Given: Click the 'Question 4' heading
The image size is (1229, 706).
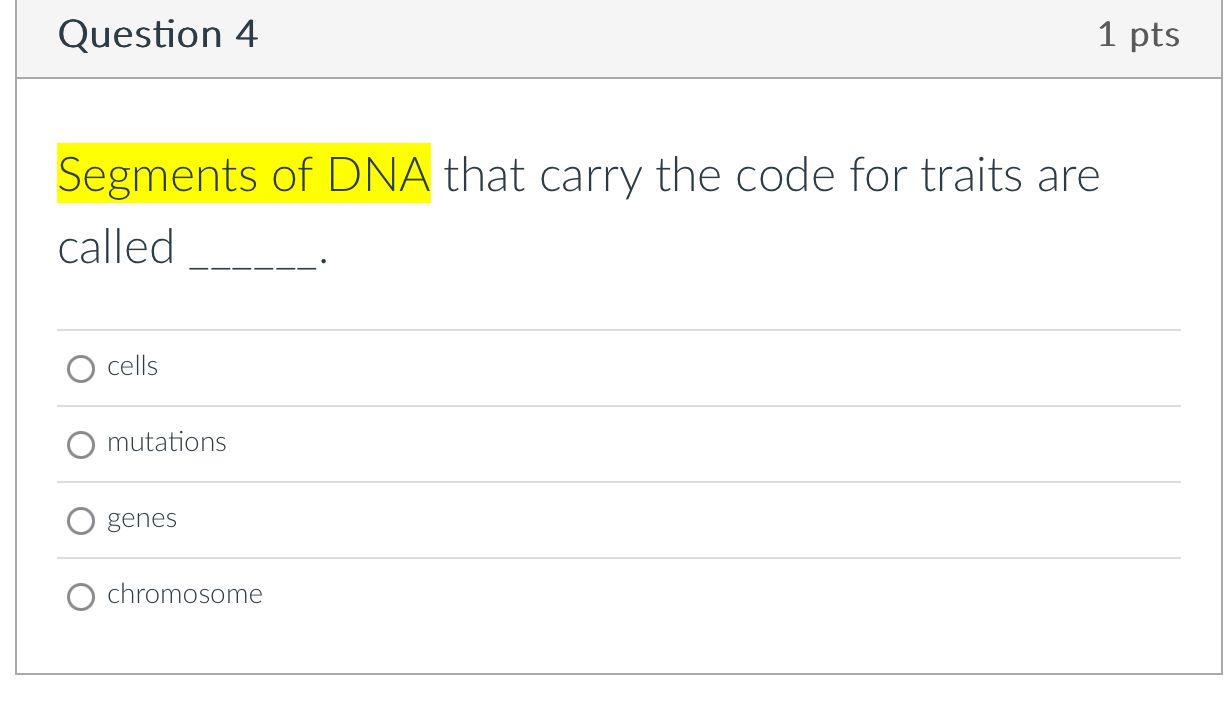Looking at the screenshot, I should click(158, 35).
